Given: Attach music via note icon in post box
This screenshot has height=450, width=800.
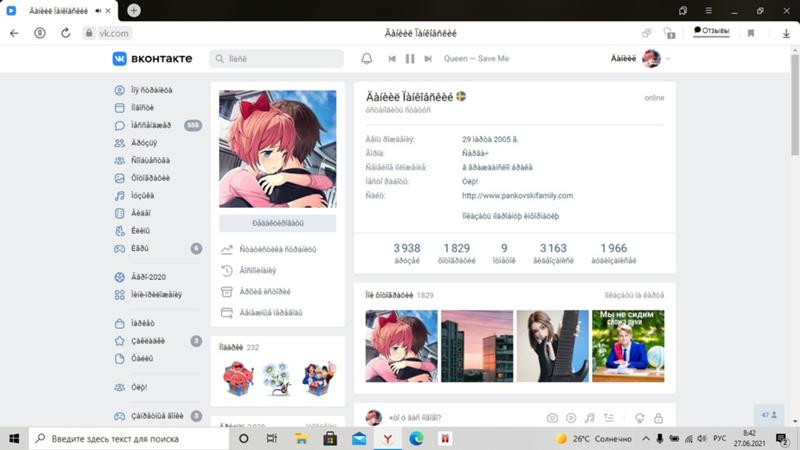Looking at the screenshot, I should click(x=590, y=418).
